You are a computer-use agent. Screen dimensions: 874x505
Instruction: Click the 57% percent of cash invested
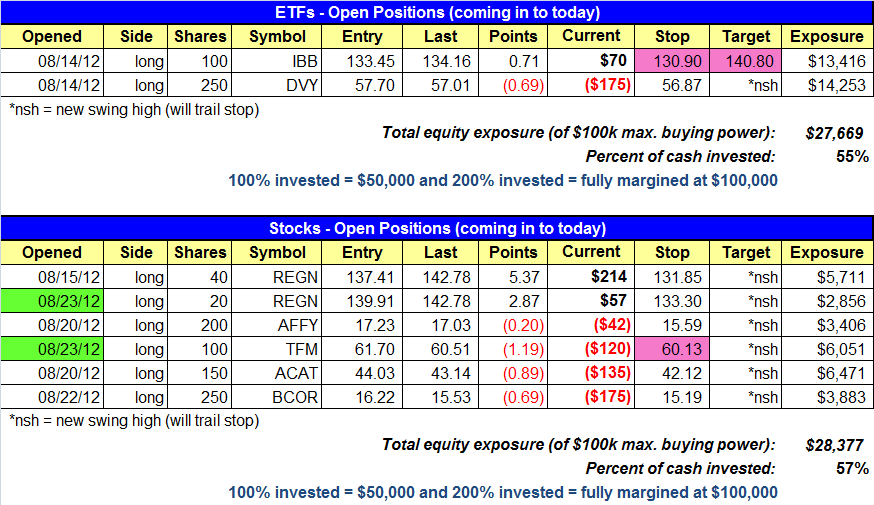point(852,468)
